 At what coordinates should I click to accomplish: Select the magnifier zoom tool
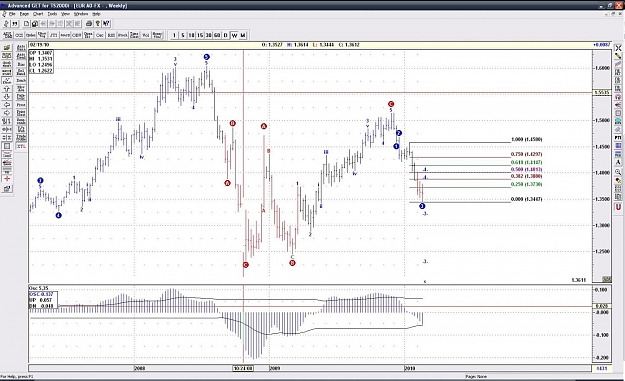tap(618, 172)
